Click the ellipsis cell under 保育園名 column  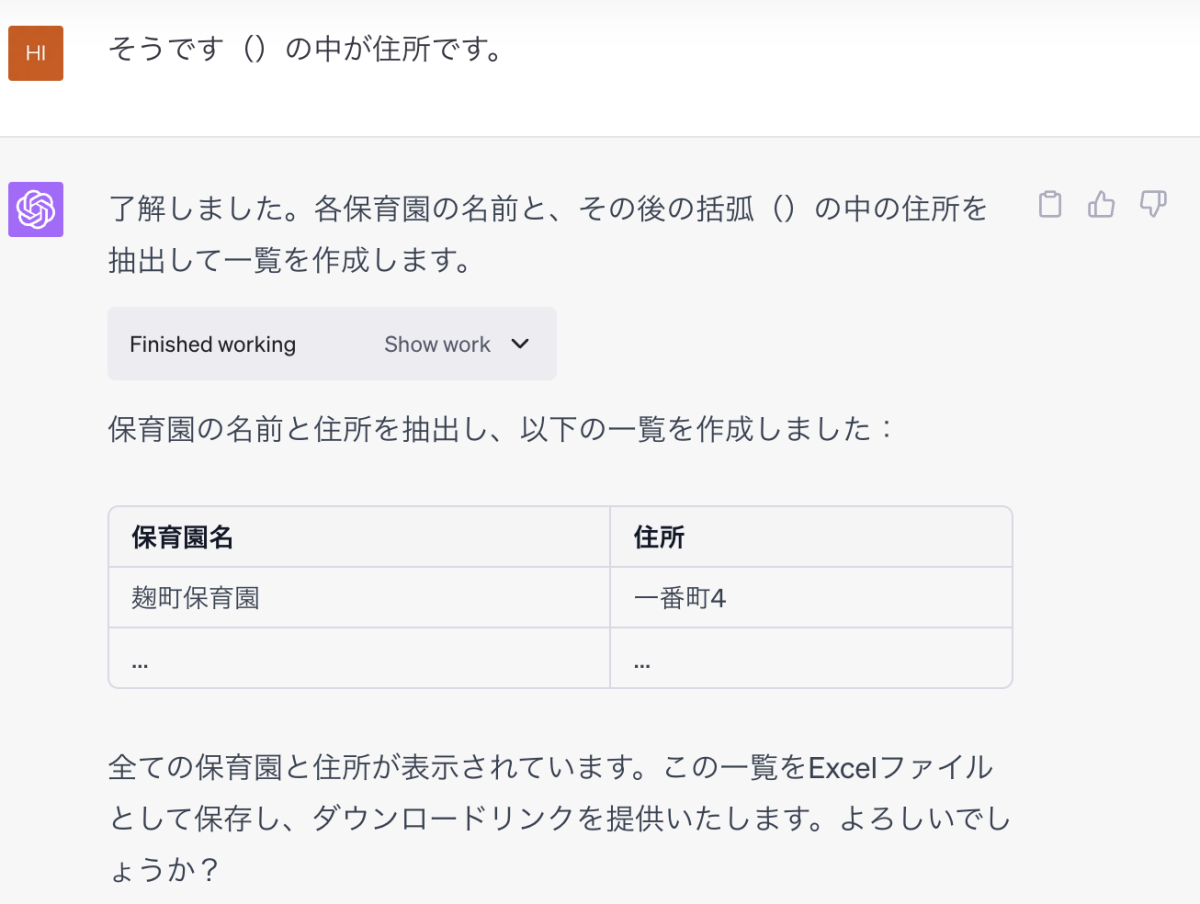click(x=140, y=659)
